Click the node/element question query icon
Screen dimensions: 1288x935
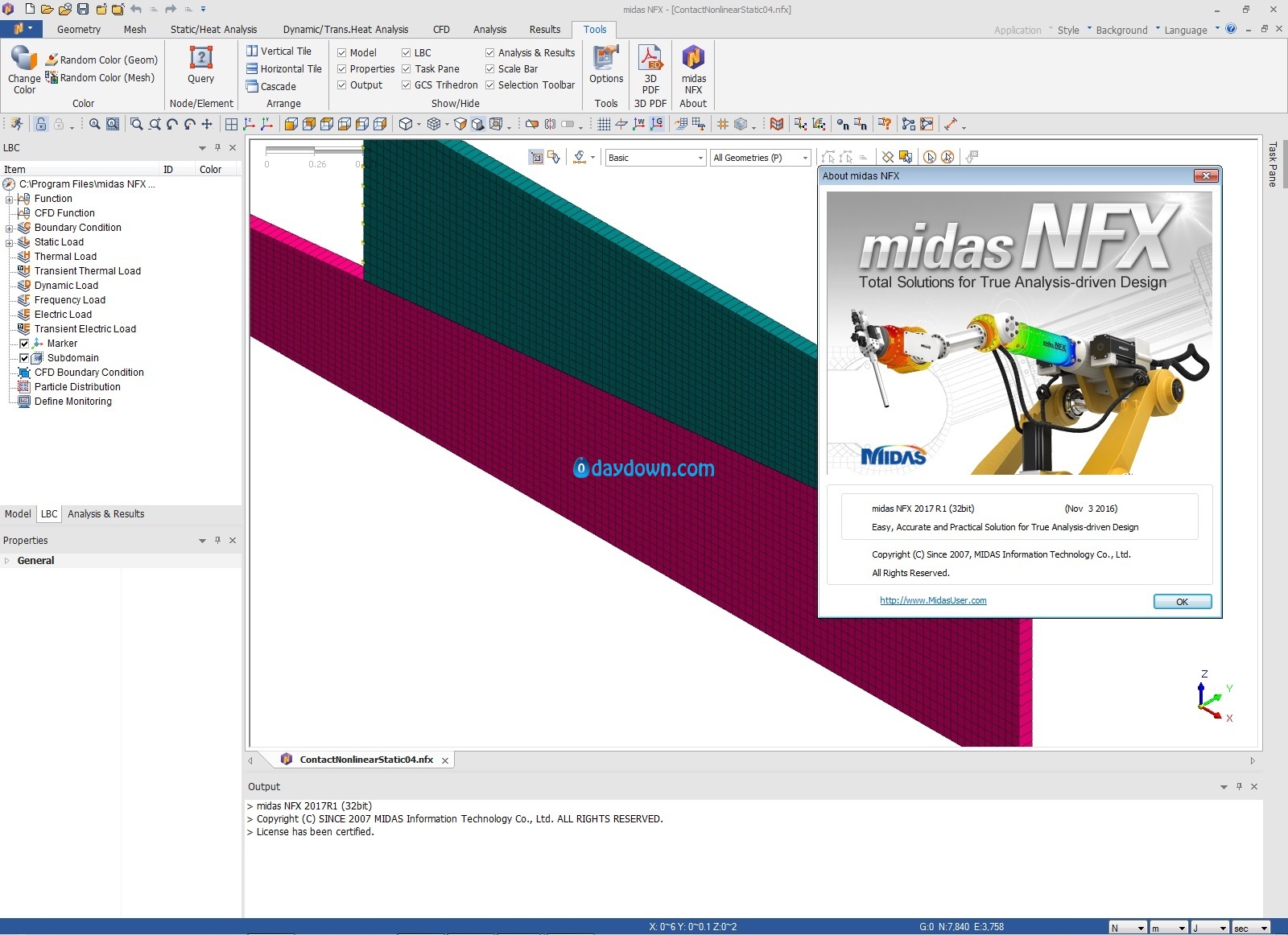coord(885,124)
